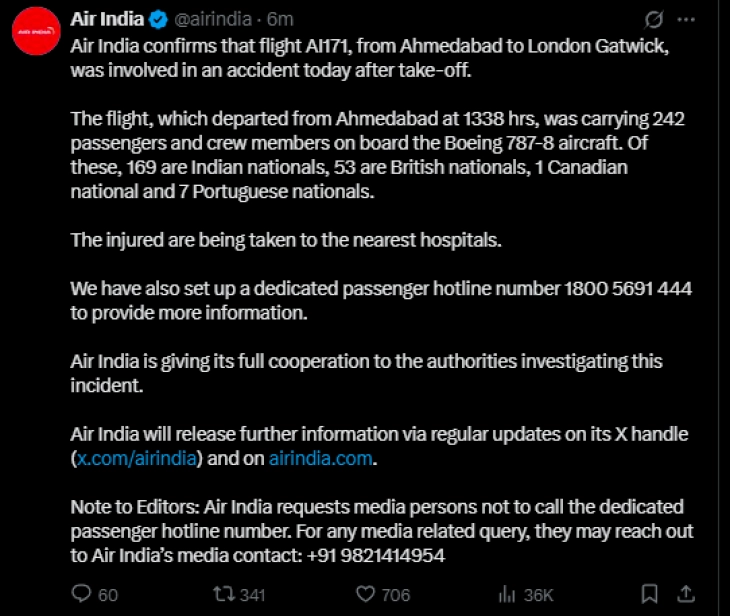This screenshot has width=730, height=616.
Task: Click the blue verified badge
Action: (x=156, y=19)
